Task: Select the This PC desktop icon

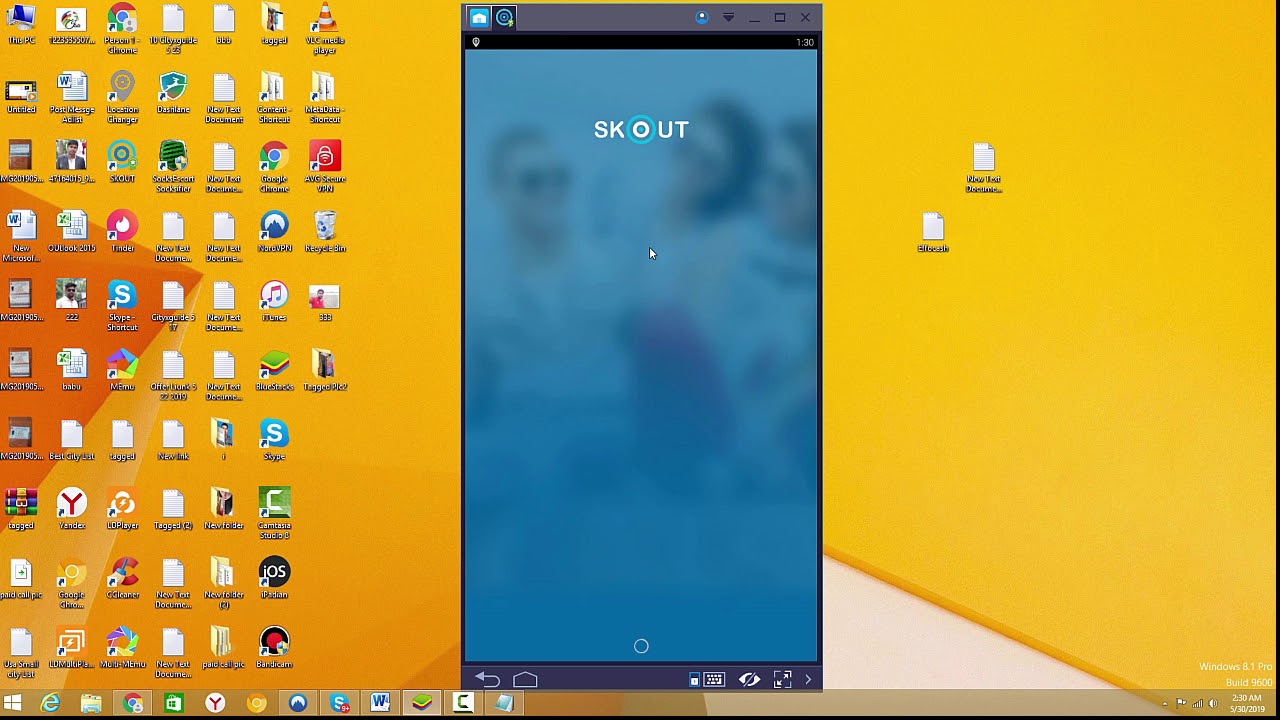Action: [x=21, y=24]
